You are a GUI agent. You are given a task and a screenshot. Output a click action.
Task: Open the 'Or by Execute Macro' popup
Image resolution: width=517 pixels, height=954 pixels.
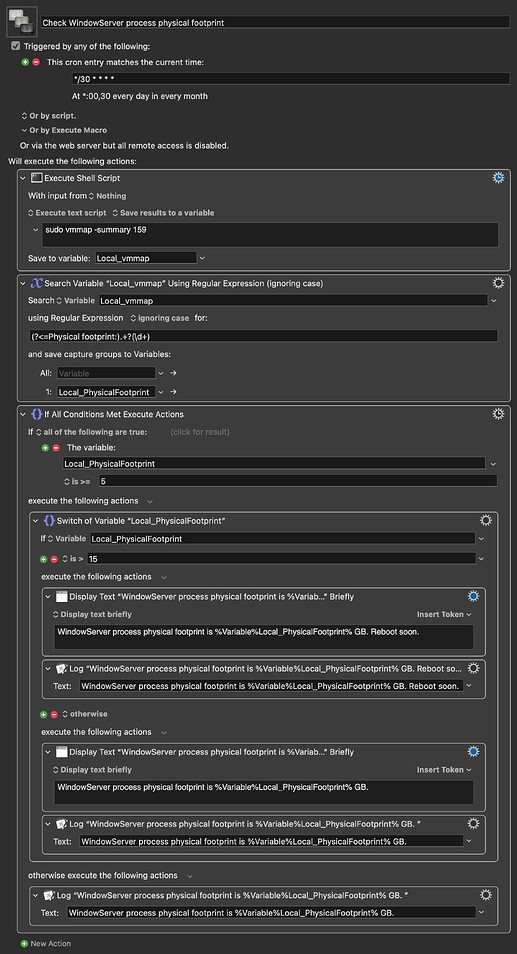click(64, 130)
